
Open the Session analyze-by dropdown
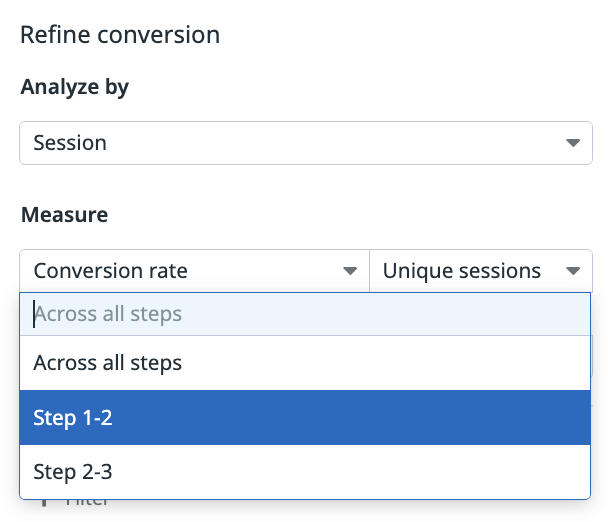point(306,143)
